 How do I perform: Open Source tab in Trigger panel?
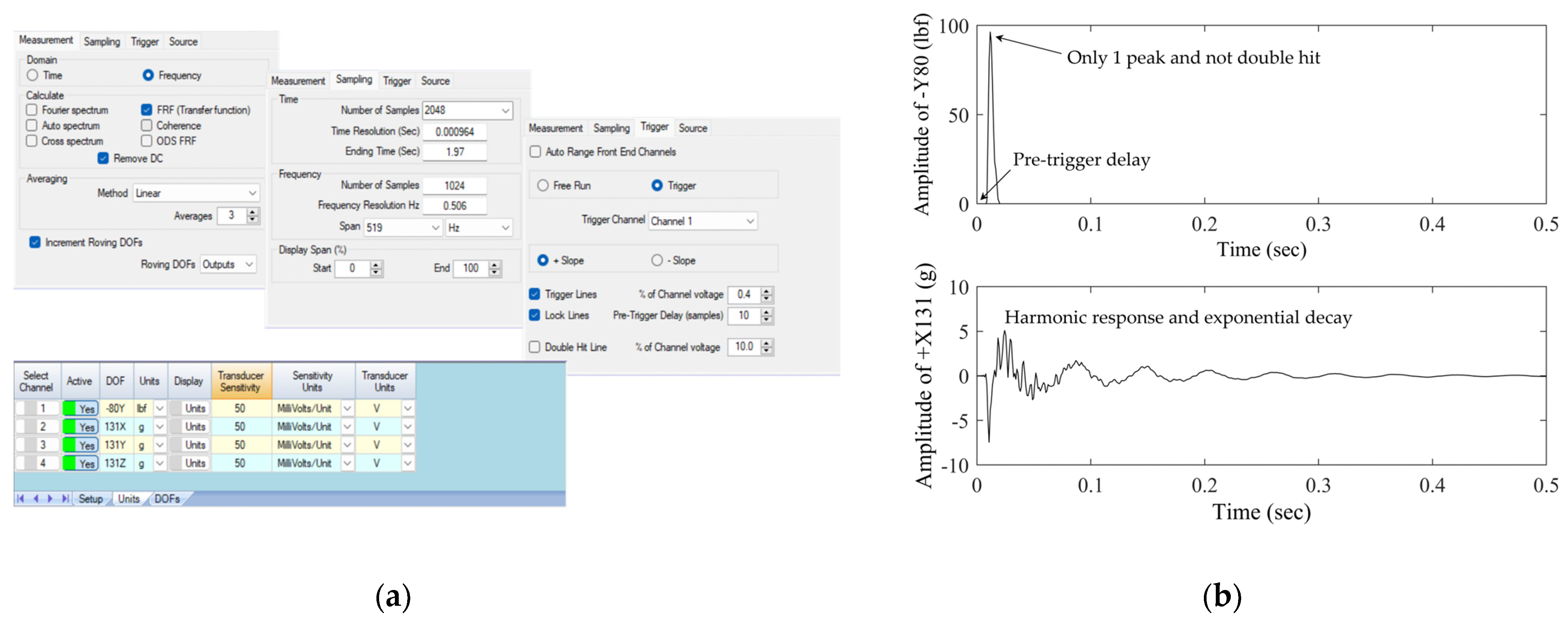point(693,128)
